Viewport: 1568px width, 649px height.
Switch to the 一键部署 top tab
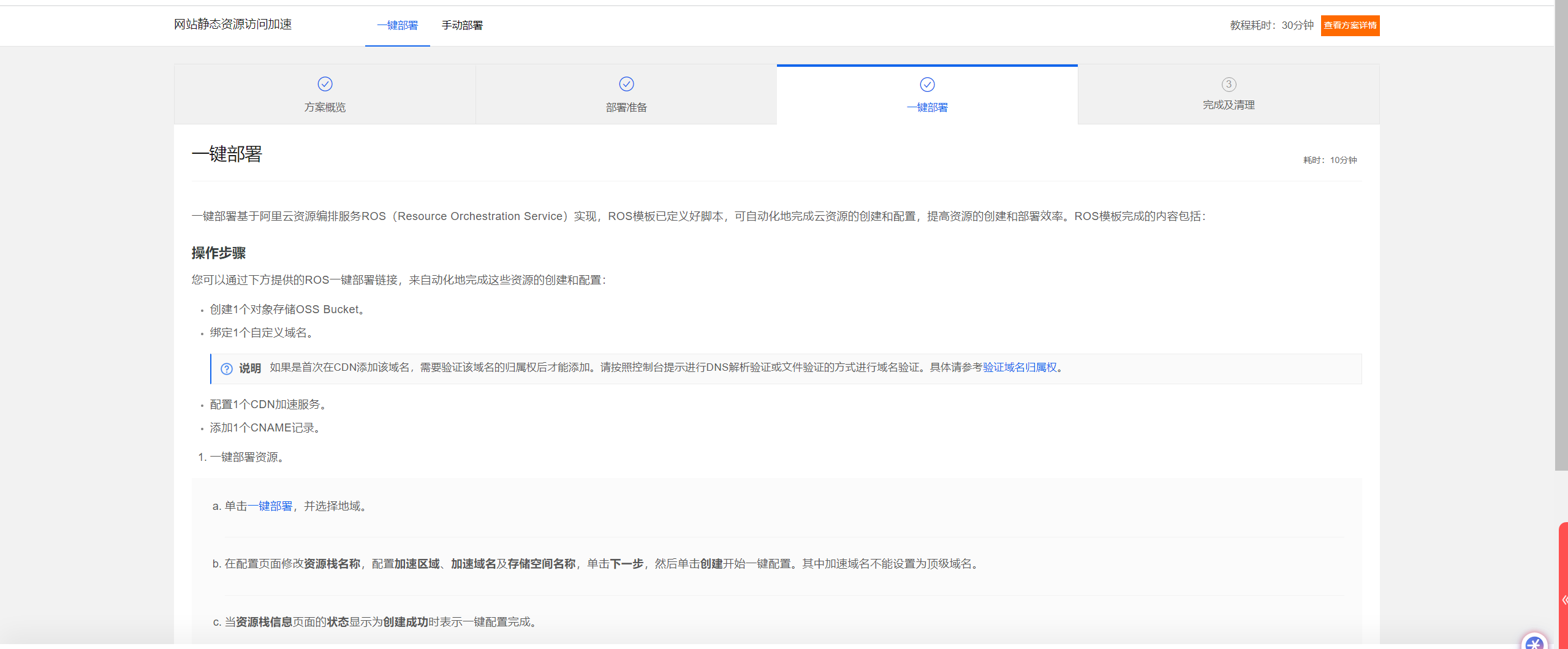(397, 25)
